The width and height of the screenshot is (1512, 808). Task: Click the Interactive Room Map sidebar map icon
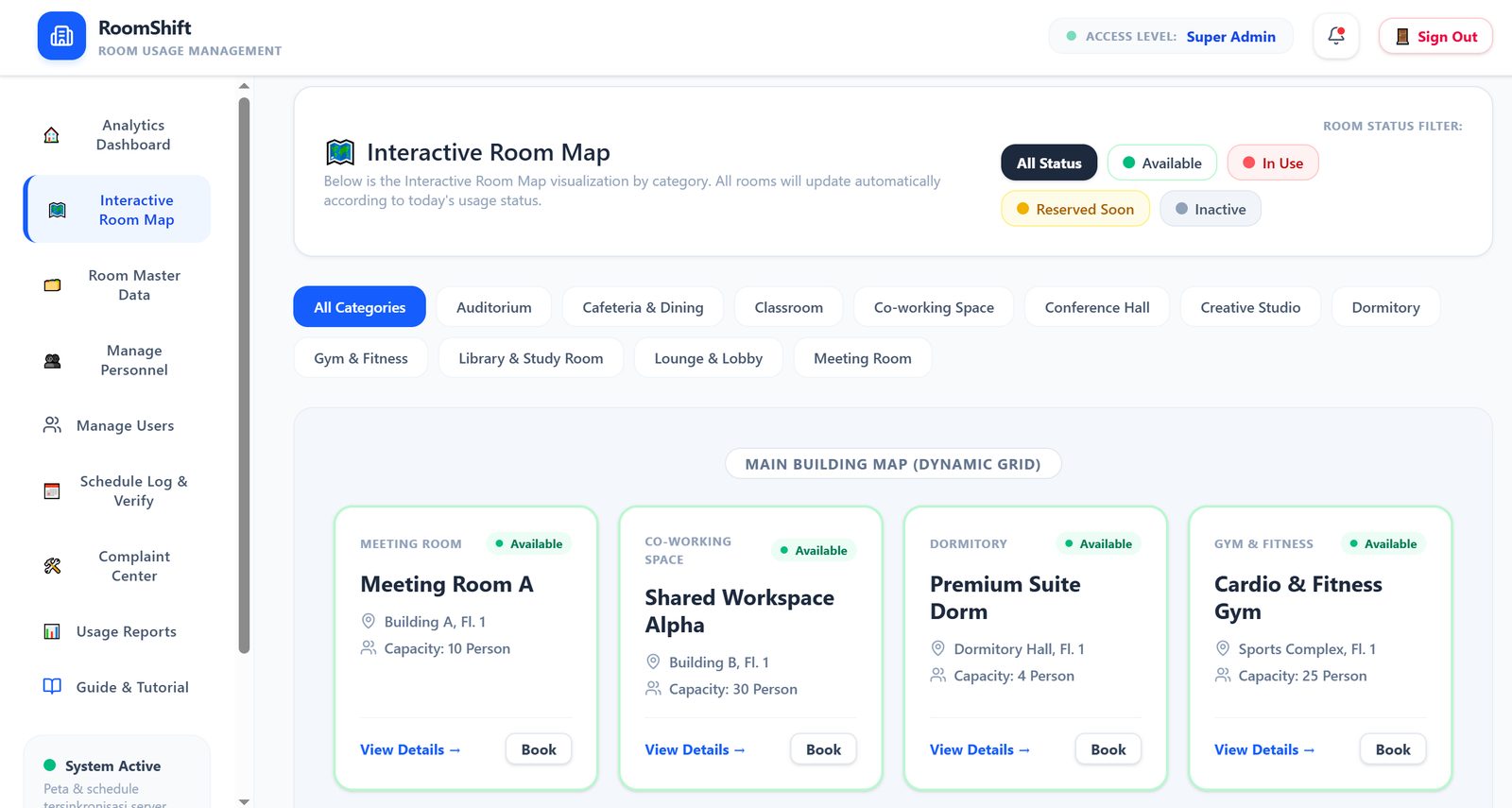[58, 210]
